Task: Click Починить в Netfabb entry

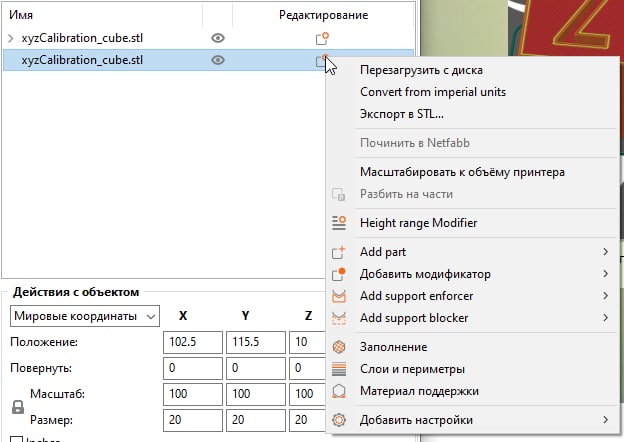Action: pyautogui.click(x=415, y=143)
